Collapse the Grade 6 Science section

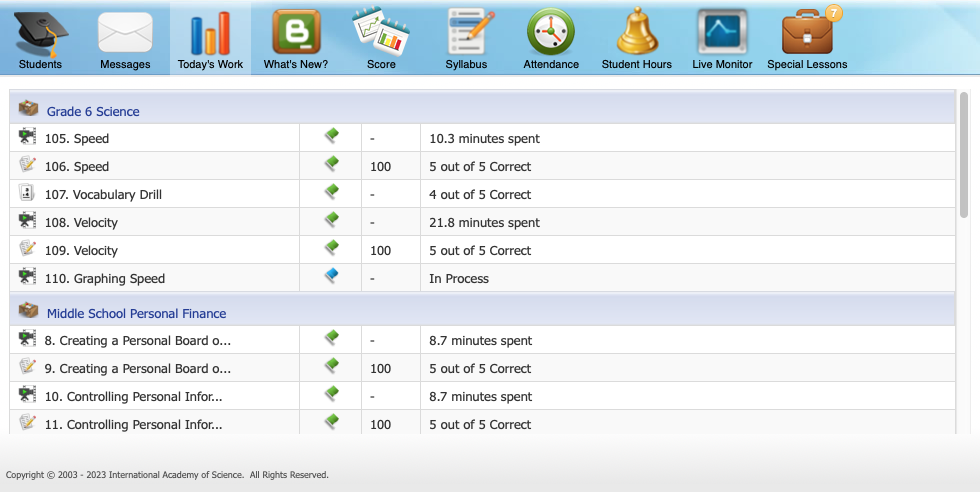coord(93,111)
